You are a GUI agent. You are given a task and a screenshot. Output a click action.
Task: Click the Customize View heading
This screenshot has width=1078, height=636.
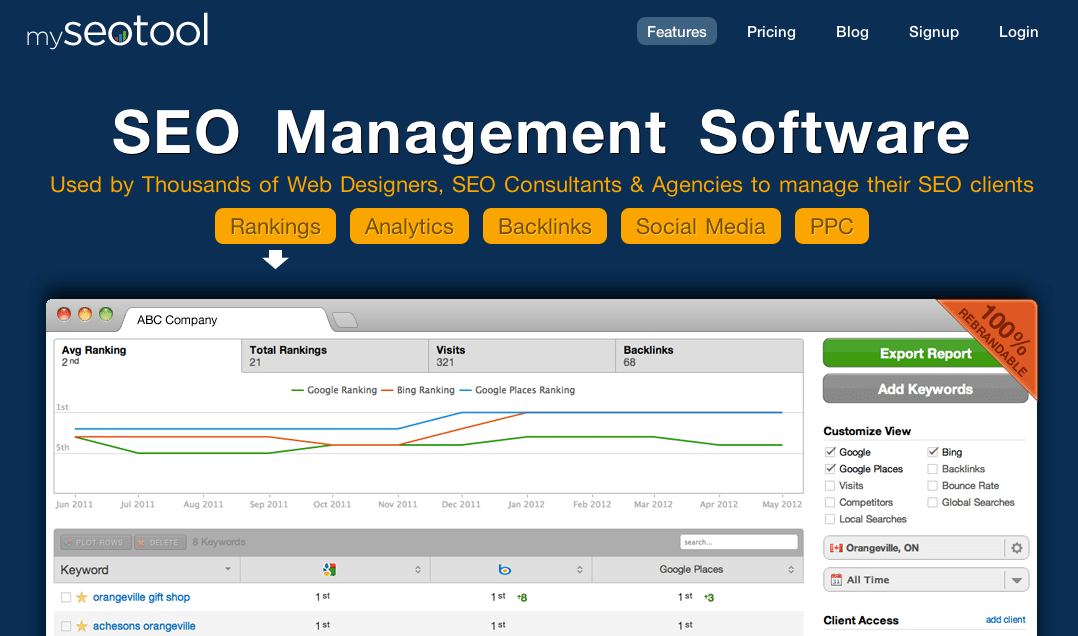tap(867, 431)
